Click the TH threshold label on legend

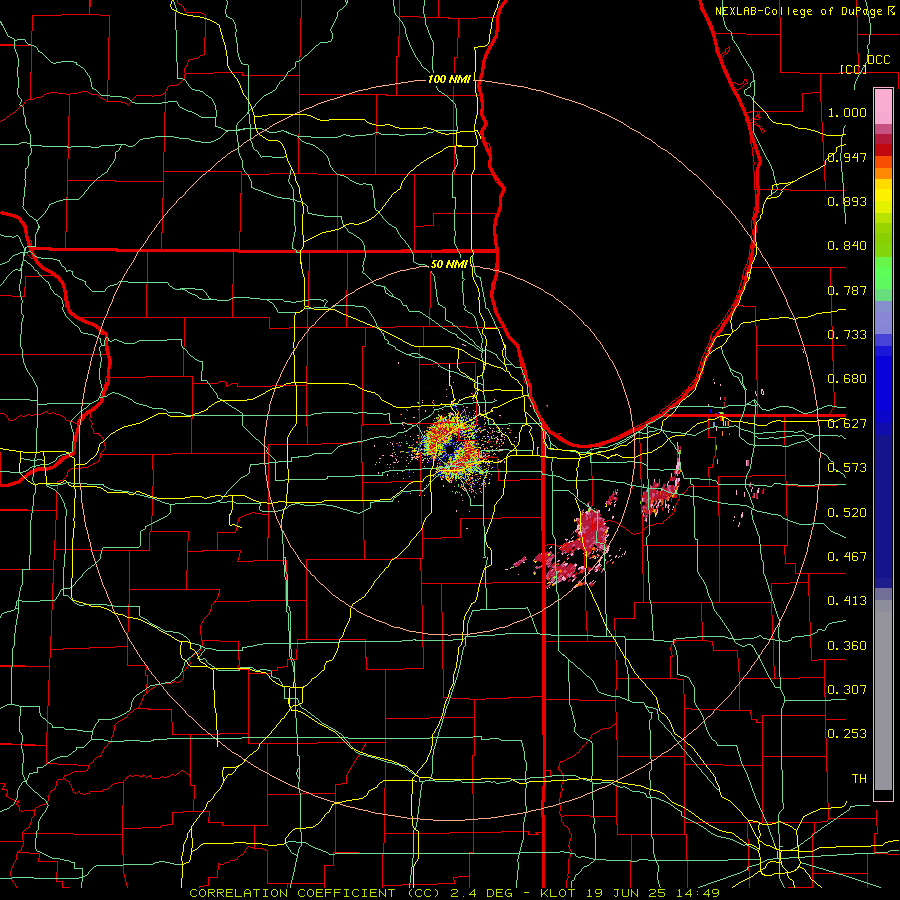point(859,779)
